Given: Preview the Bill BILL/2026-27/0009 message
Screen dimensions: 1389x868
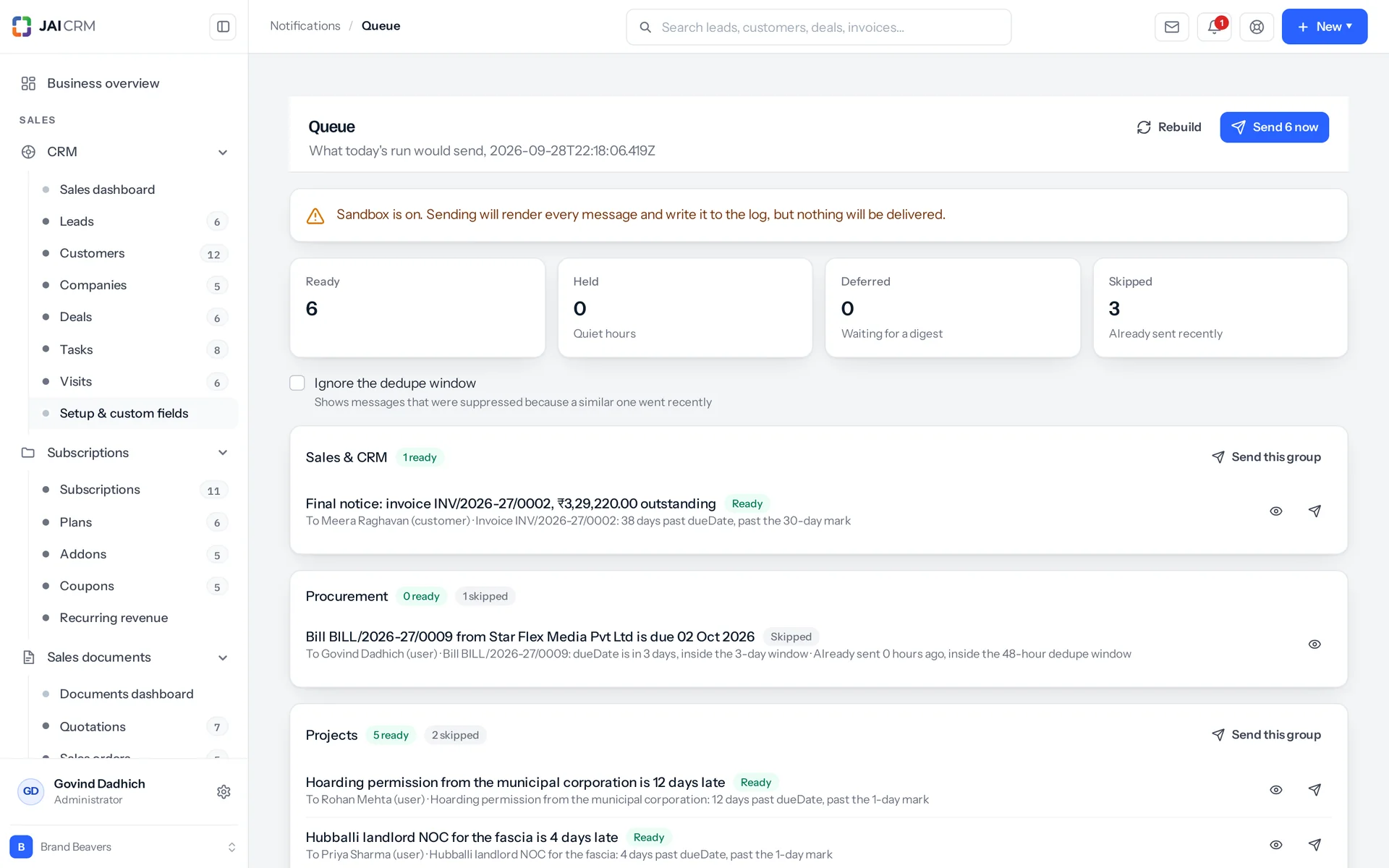Looking at the screenshot, I should click(1314, 644).
